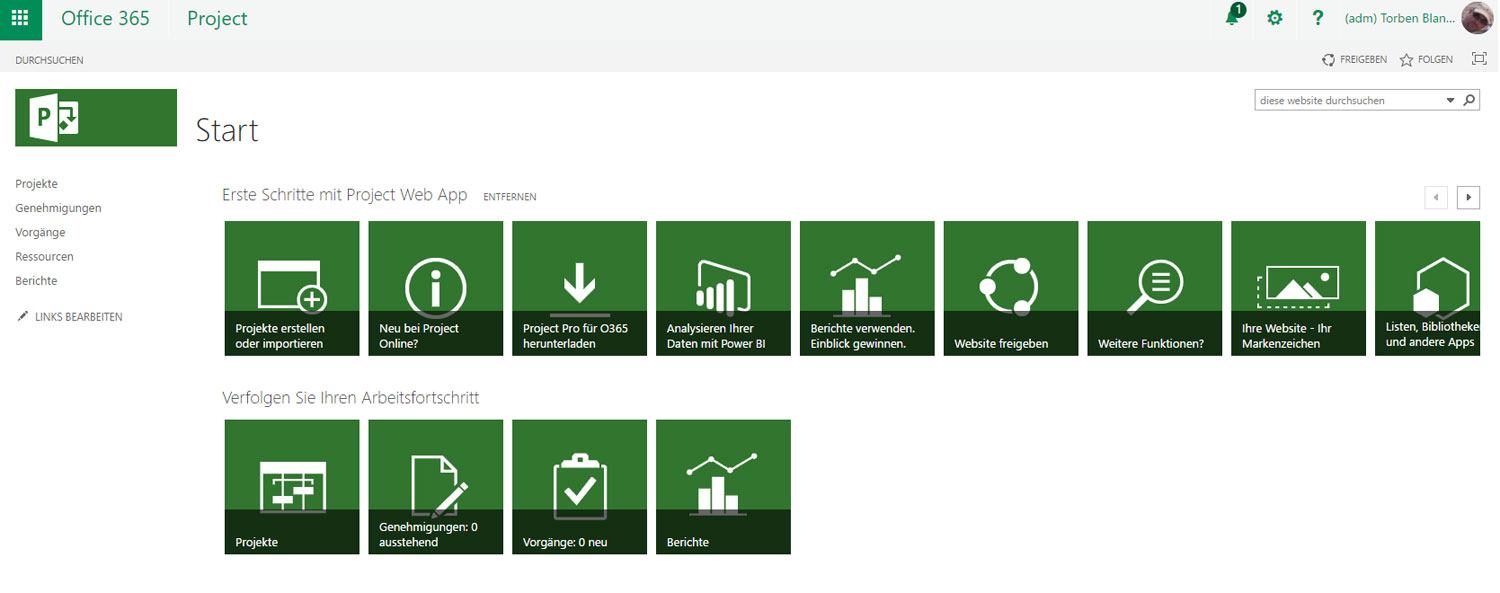Click LINKS BEARBEITEN in sidebar
Image resolution: width=1500 pixels, height=593 pixels.
pos(77,317)
